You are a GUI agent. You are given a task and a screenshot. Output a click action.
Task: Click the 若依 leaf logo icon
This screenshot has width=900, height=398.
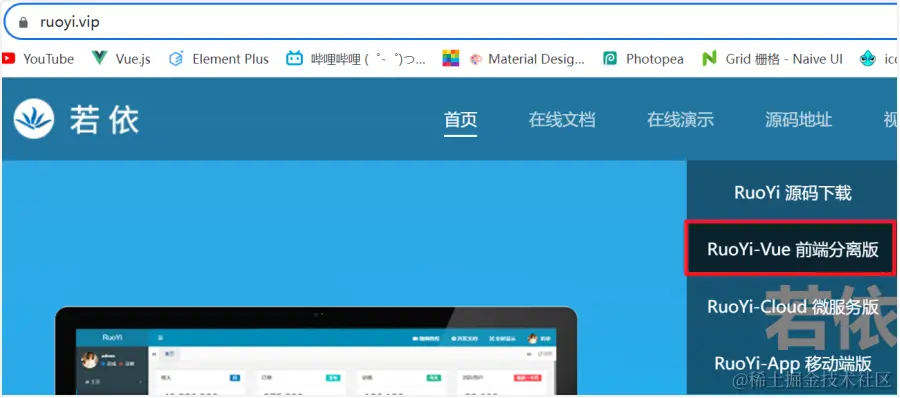click(x=34, y=119)
